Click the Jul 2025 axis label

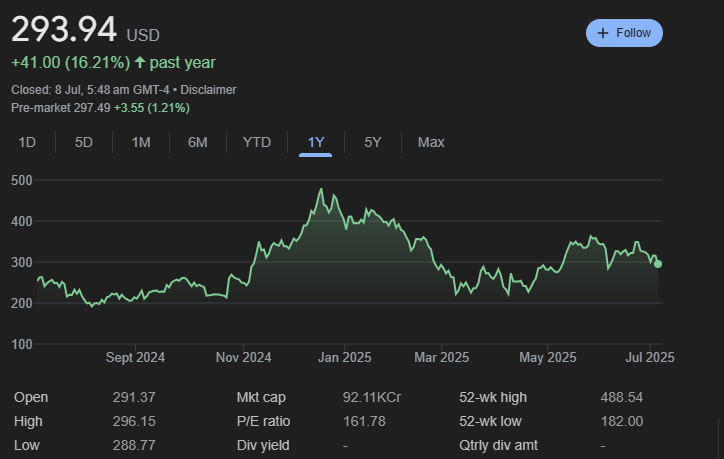pos(650,357)
